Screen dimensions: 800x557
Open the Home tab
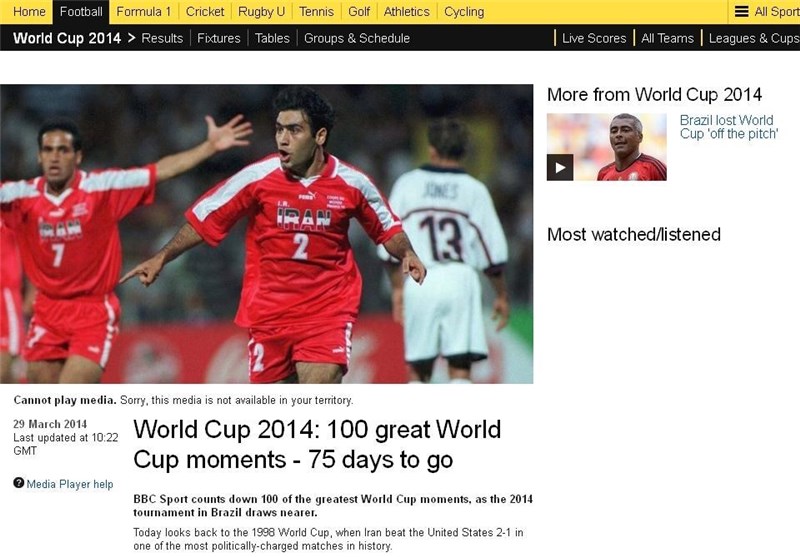pyautogui.click(x=29, y=12)
